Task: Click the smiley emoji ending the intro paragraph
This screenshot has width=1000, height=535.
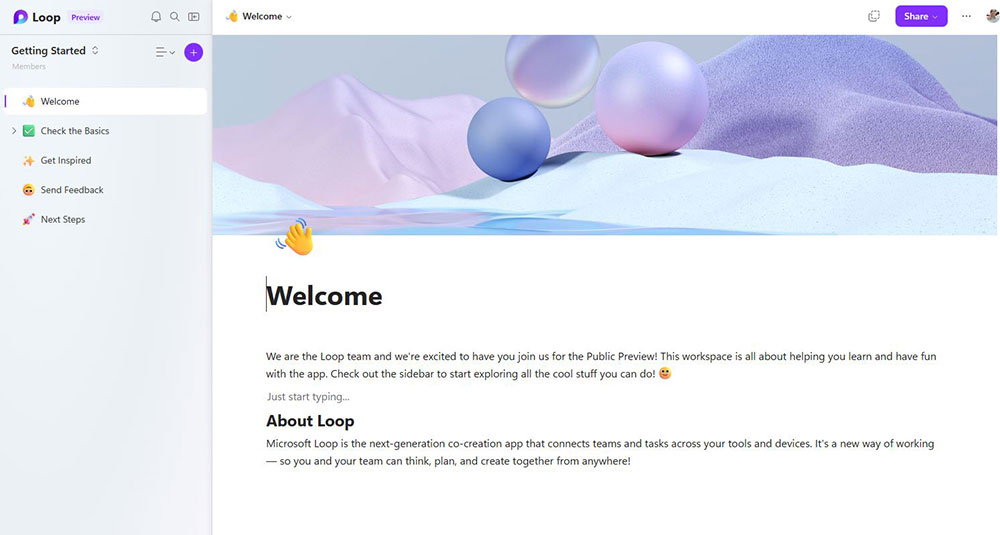Action: click(665, 373)
